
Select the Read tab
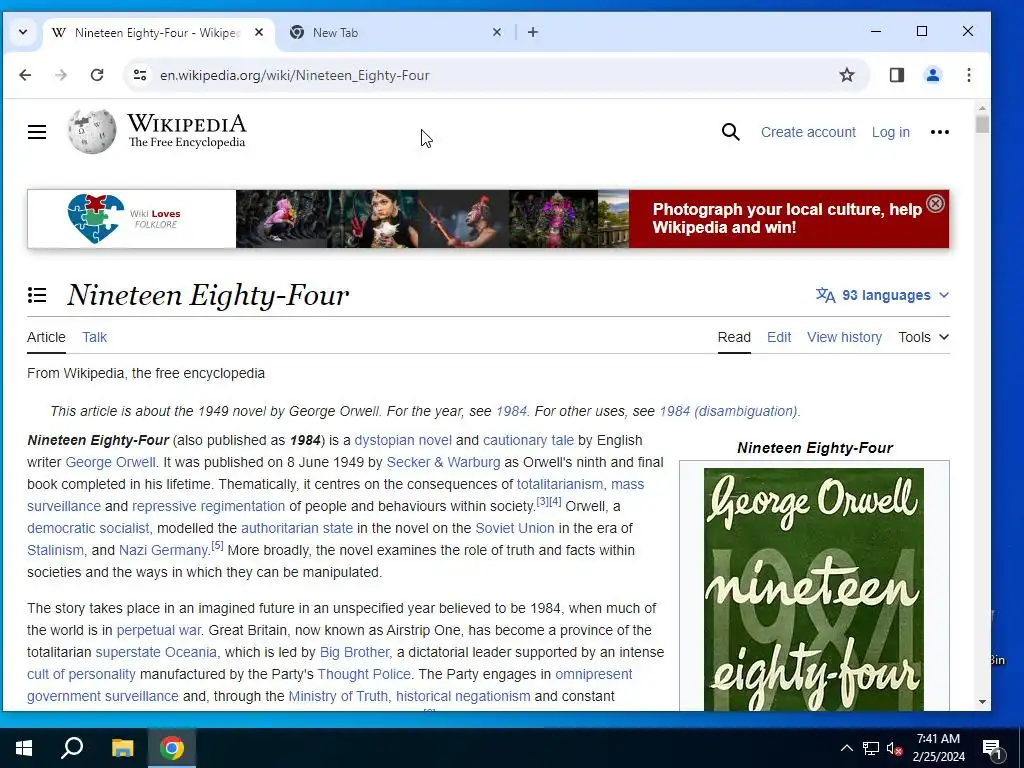(x=734, y=337)
